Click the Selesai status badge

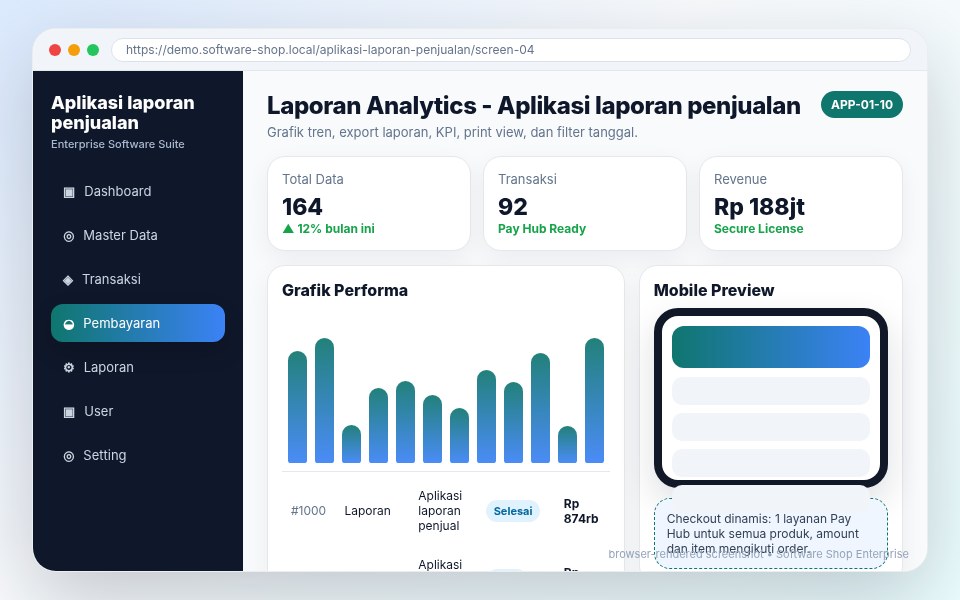point(512,511)
